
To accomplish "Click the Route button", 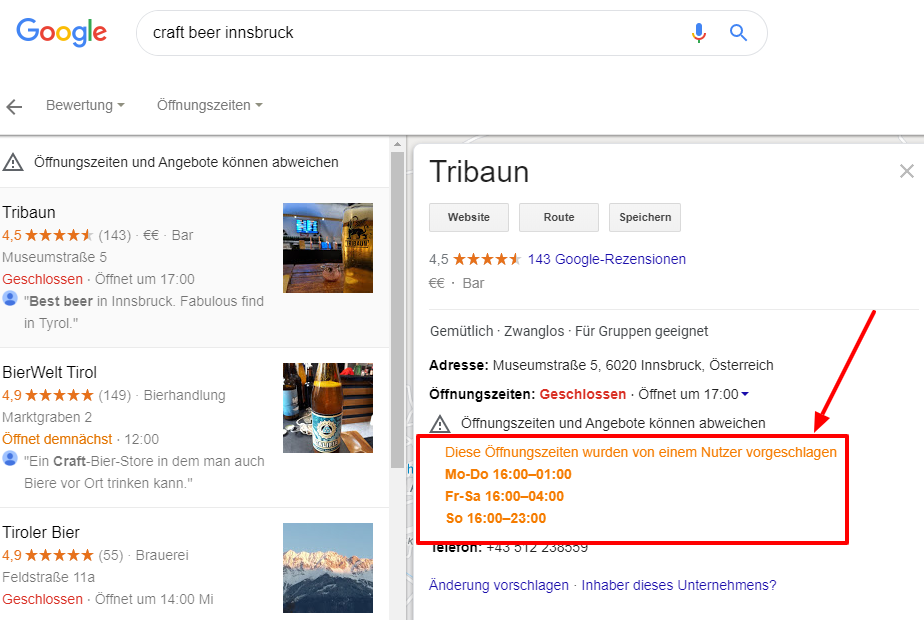I will tap(559, 217).
